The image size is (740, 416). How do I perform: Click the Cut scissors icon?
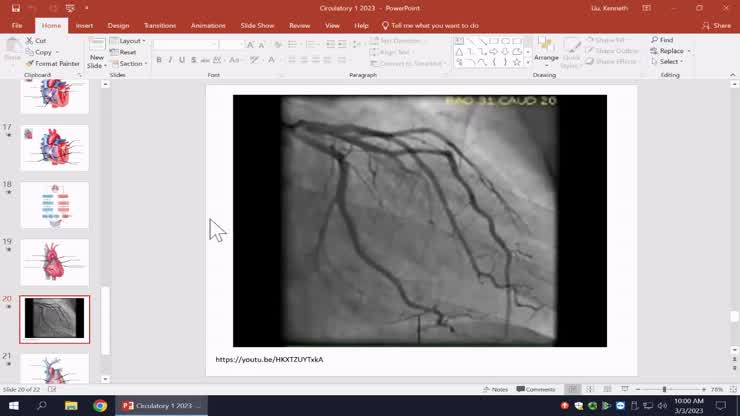[x=30, y=41]
